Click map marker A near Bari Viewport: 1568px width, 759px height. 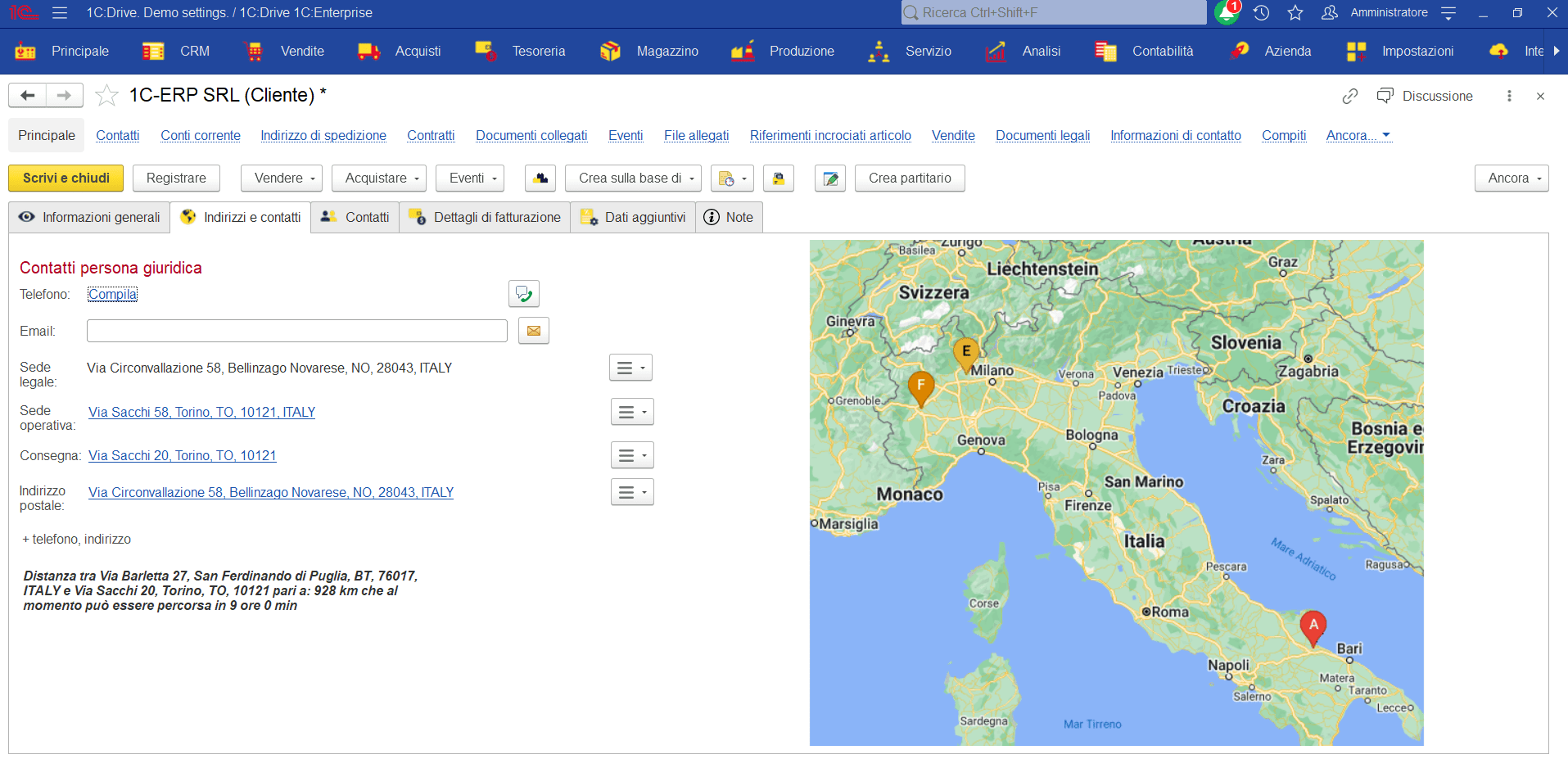point(1313,627)
